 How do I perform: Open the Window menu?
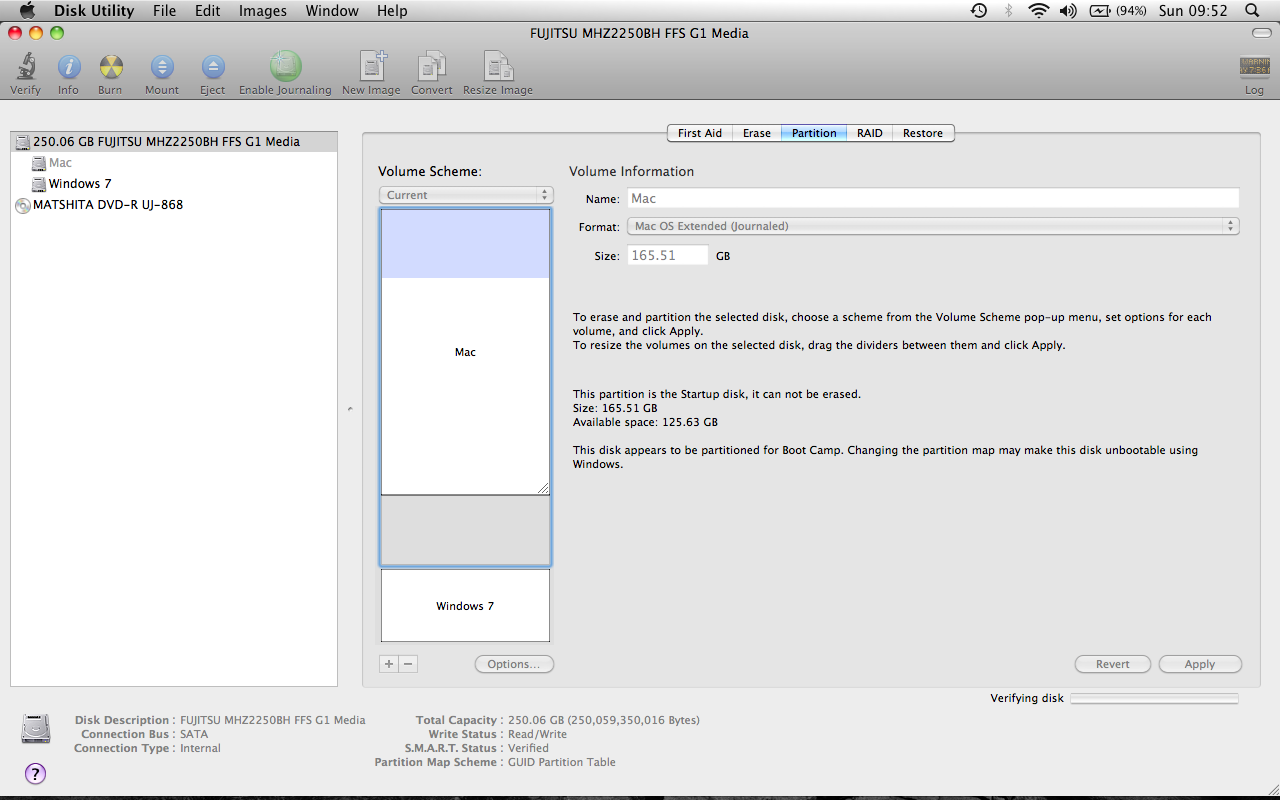click(x=332, y=11)
